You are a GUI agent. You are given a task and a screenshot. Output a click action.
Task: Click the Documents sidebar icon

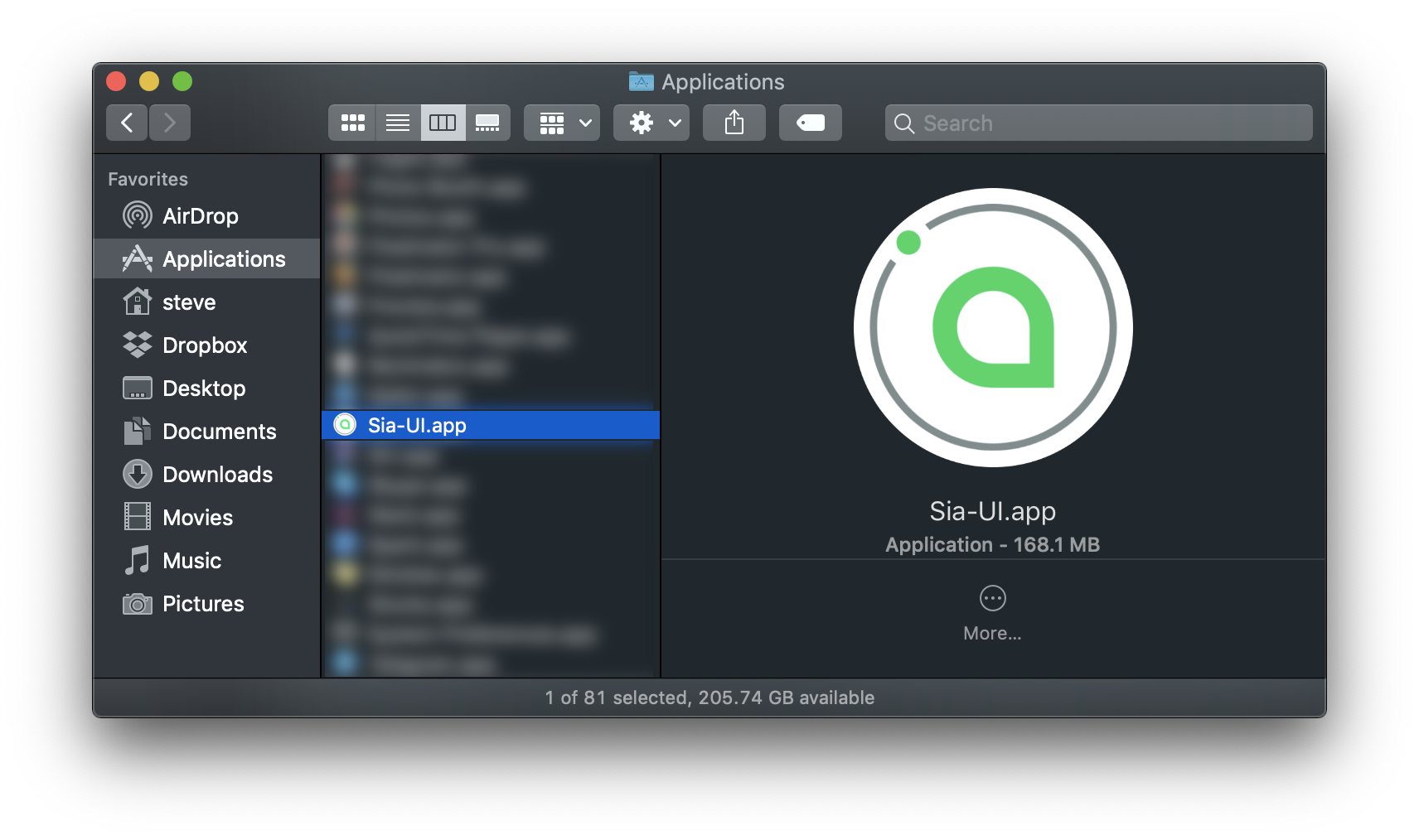coord(137,431)
